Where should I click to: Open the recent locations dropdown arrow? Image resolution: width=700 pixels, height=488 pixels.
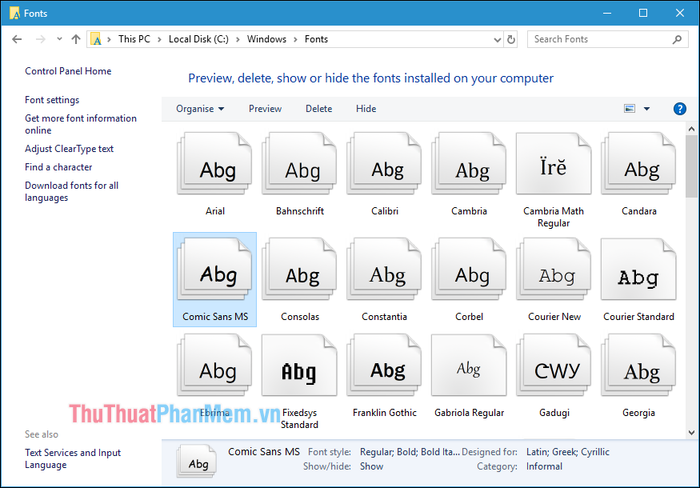point(59,39)
